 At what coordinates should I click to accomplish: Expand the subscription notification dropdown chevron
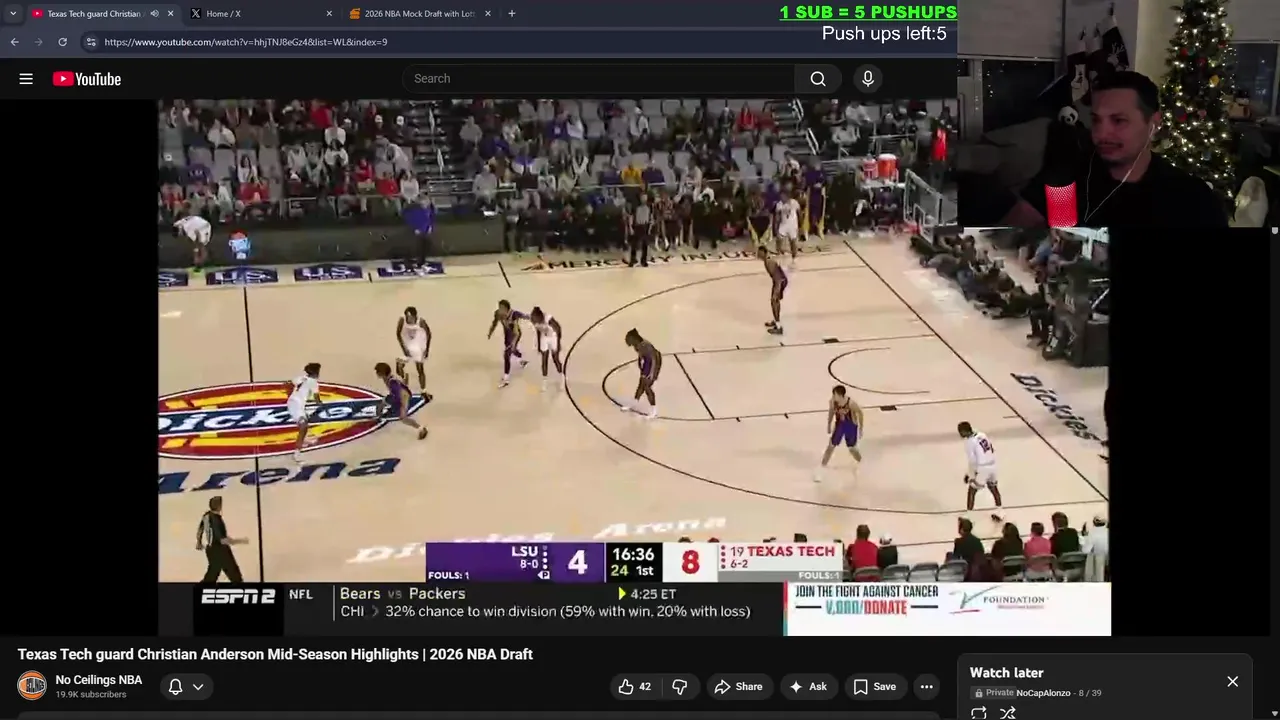[198, 687]
